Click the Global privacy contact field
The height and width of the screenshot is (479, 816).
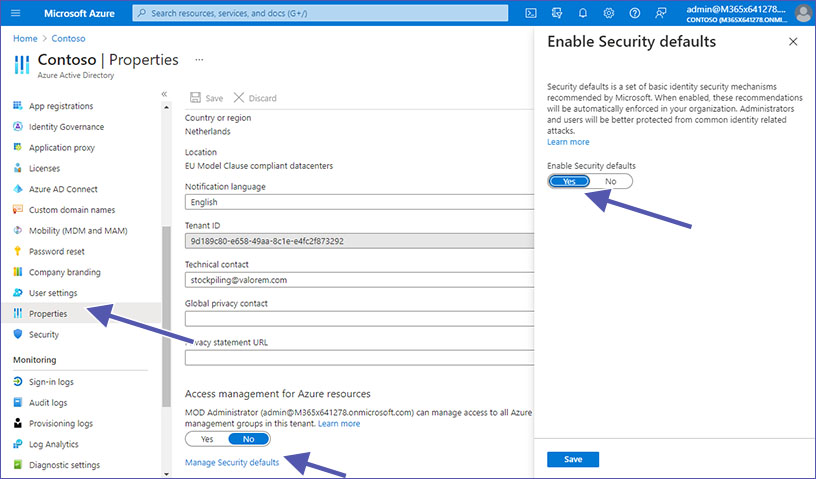[360, 319]
